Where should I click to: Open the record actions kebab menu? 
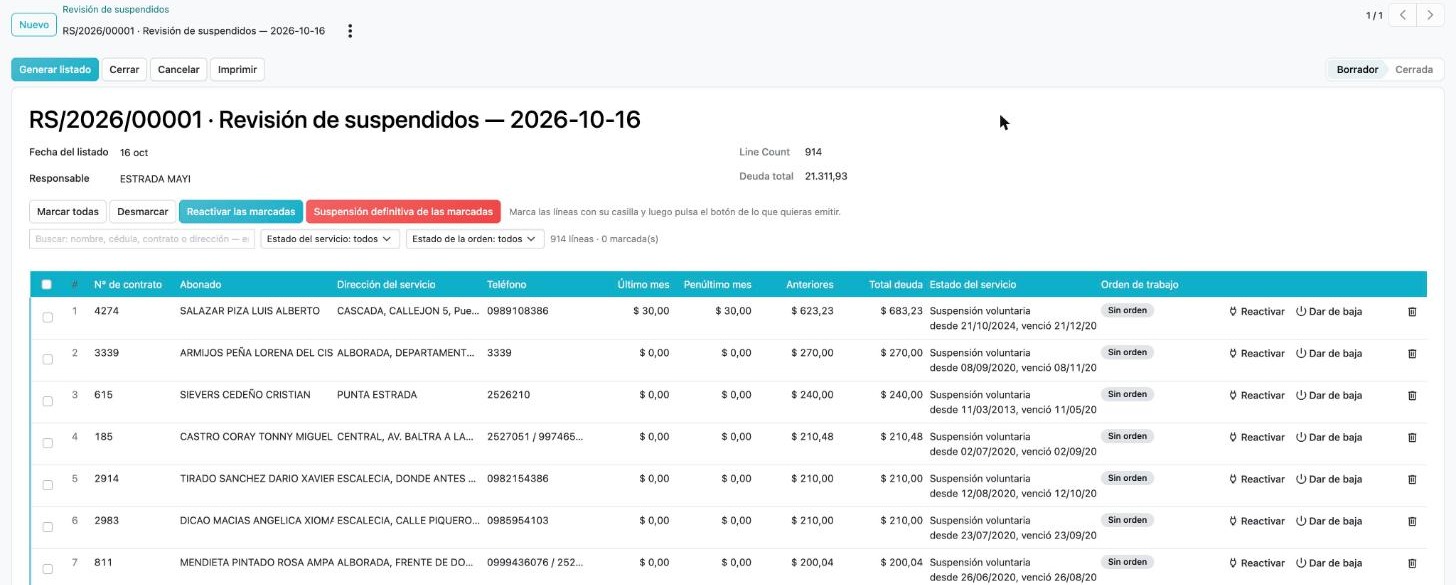(x=350, y=31)
